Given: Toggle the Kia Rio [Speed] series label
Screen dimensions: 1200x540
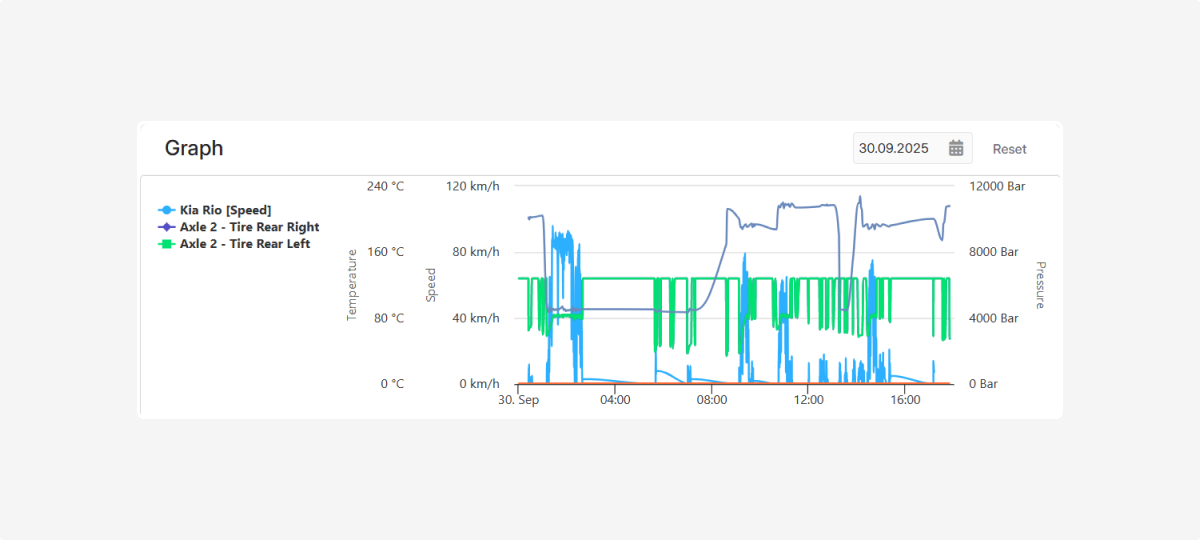Looking at the screenshot, I should coord(225,210).
